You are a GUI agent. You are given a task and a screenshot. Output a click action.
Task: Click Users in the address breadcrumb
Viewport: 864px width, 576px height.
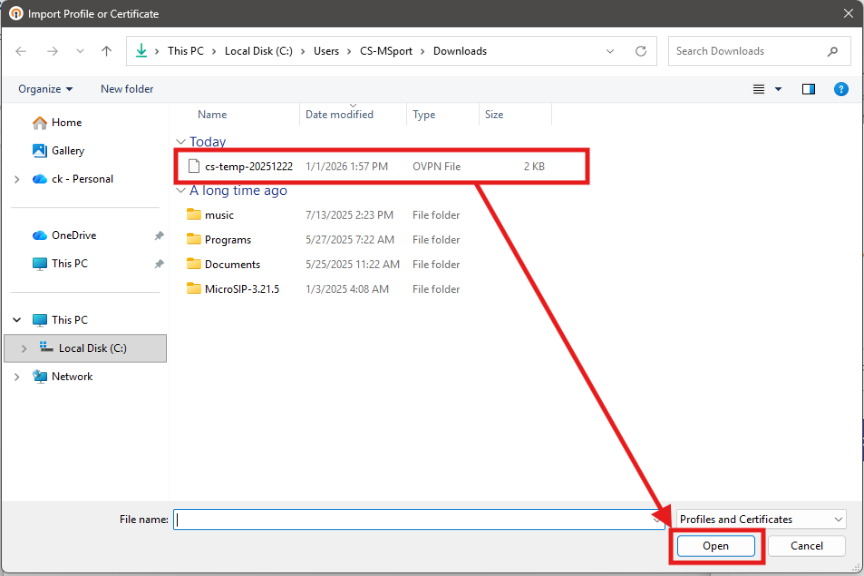click(325, 51)
